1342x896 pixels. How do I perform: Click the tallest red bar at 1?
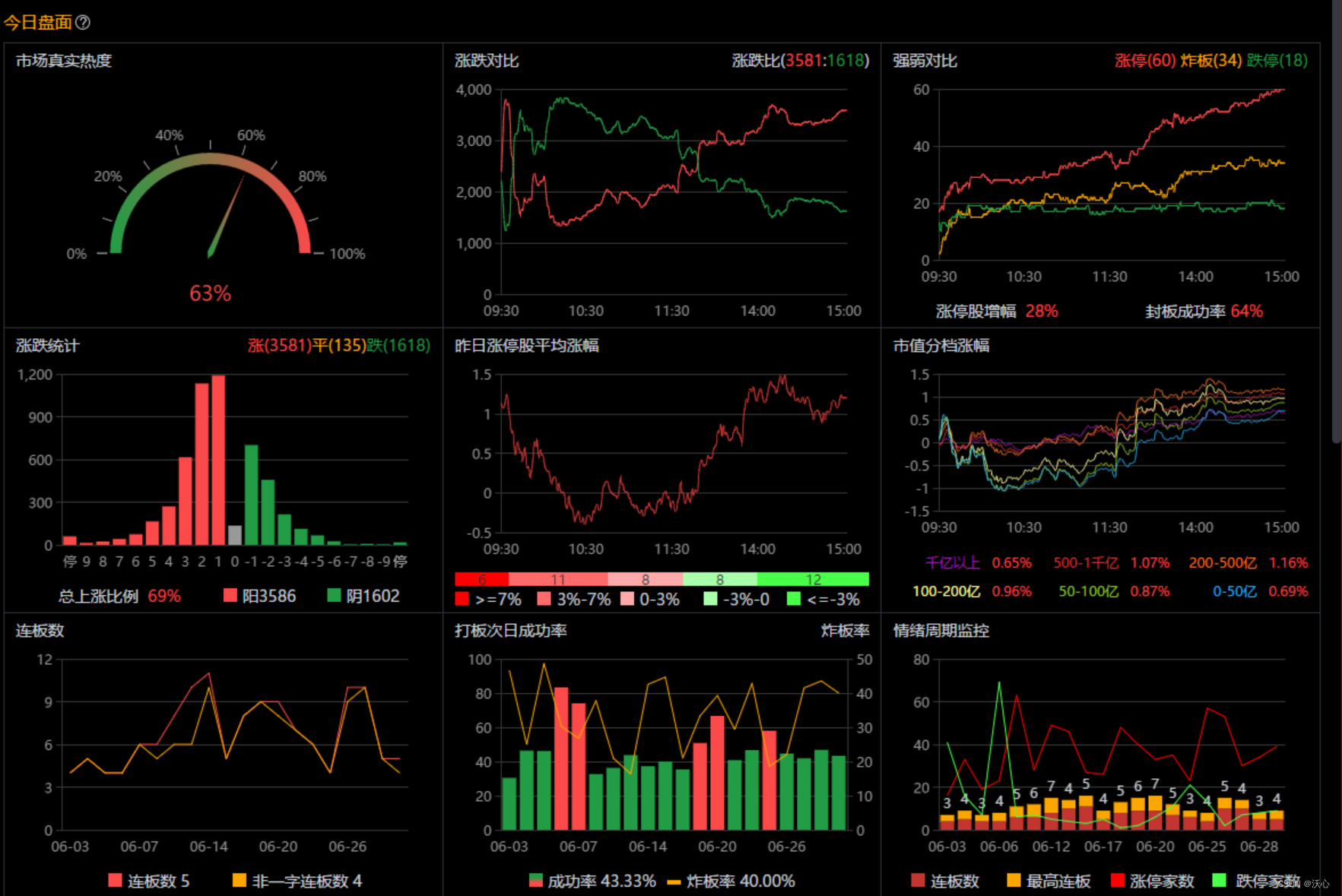click(x=218, y=460)
